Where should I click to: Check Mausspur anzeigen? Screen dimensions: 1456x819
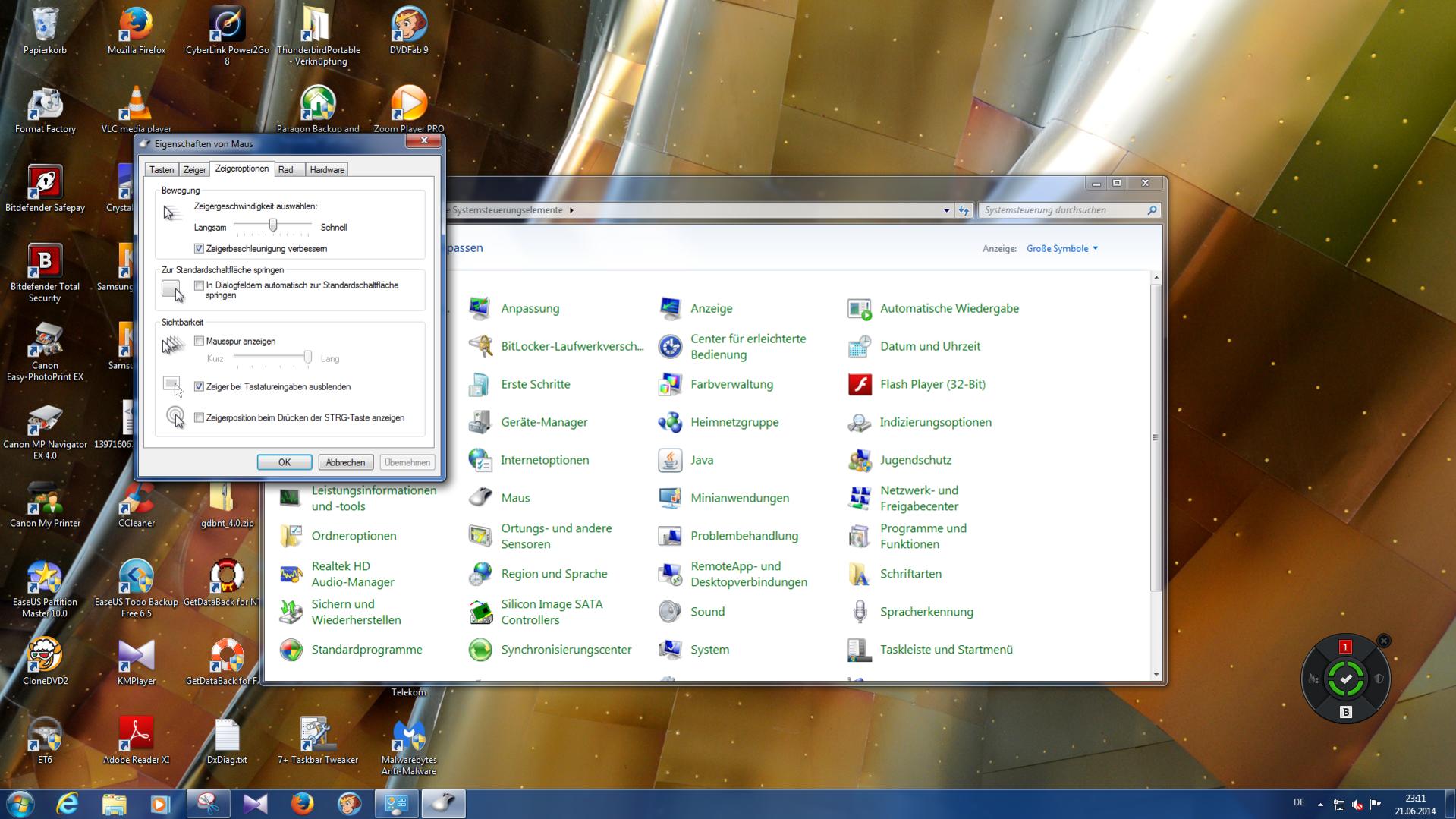(x=199, y=342)
